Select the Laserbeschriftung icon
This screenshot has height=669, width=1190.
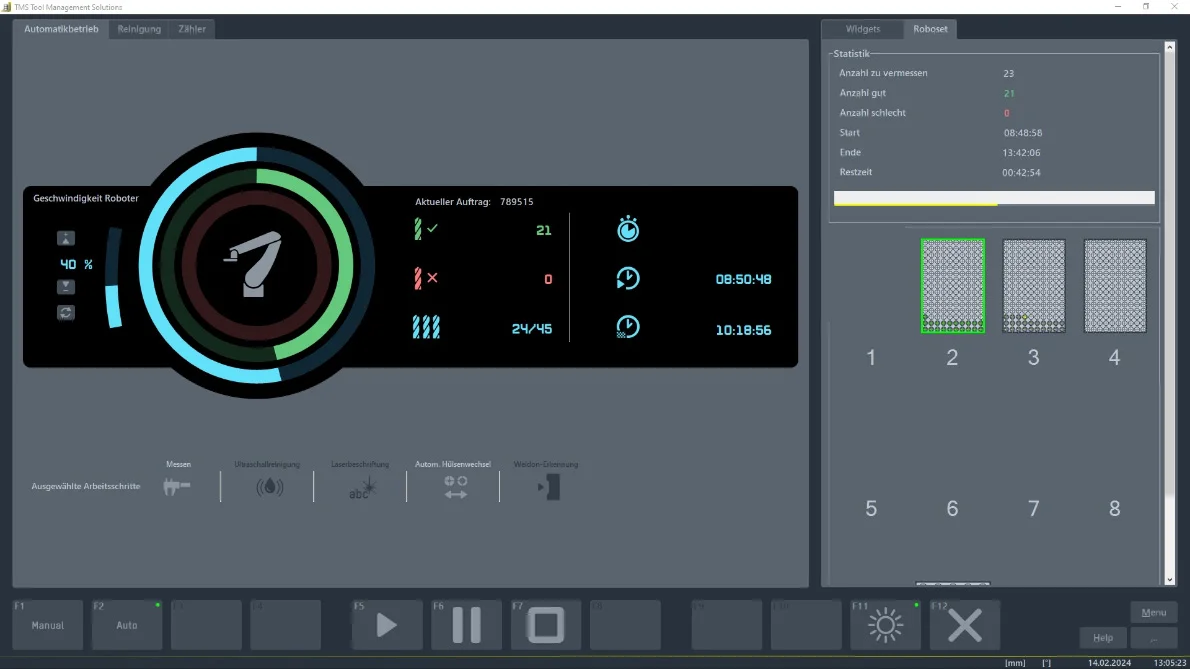pos(360,487)
